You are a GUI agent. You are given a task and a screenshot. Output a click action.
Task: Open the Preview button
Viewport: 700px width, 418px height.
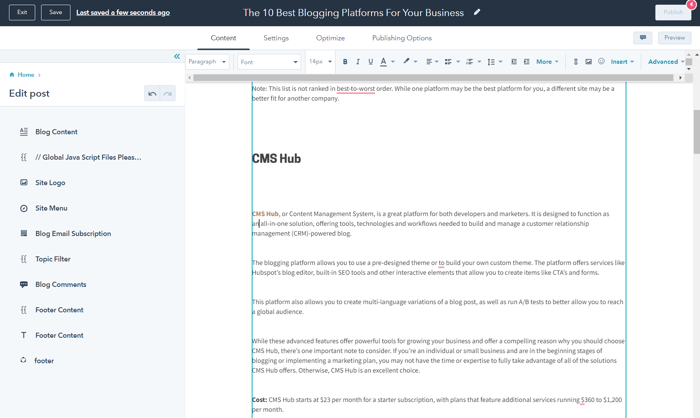click(674, 38)
